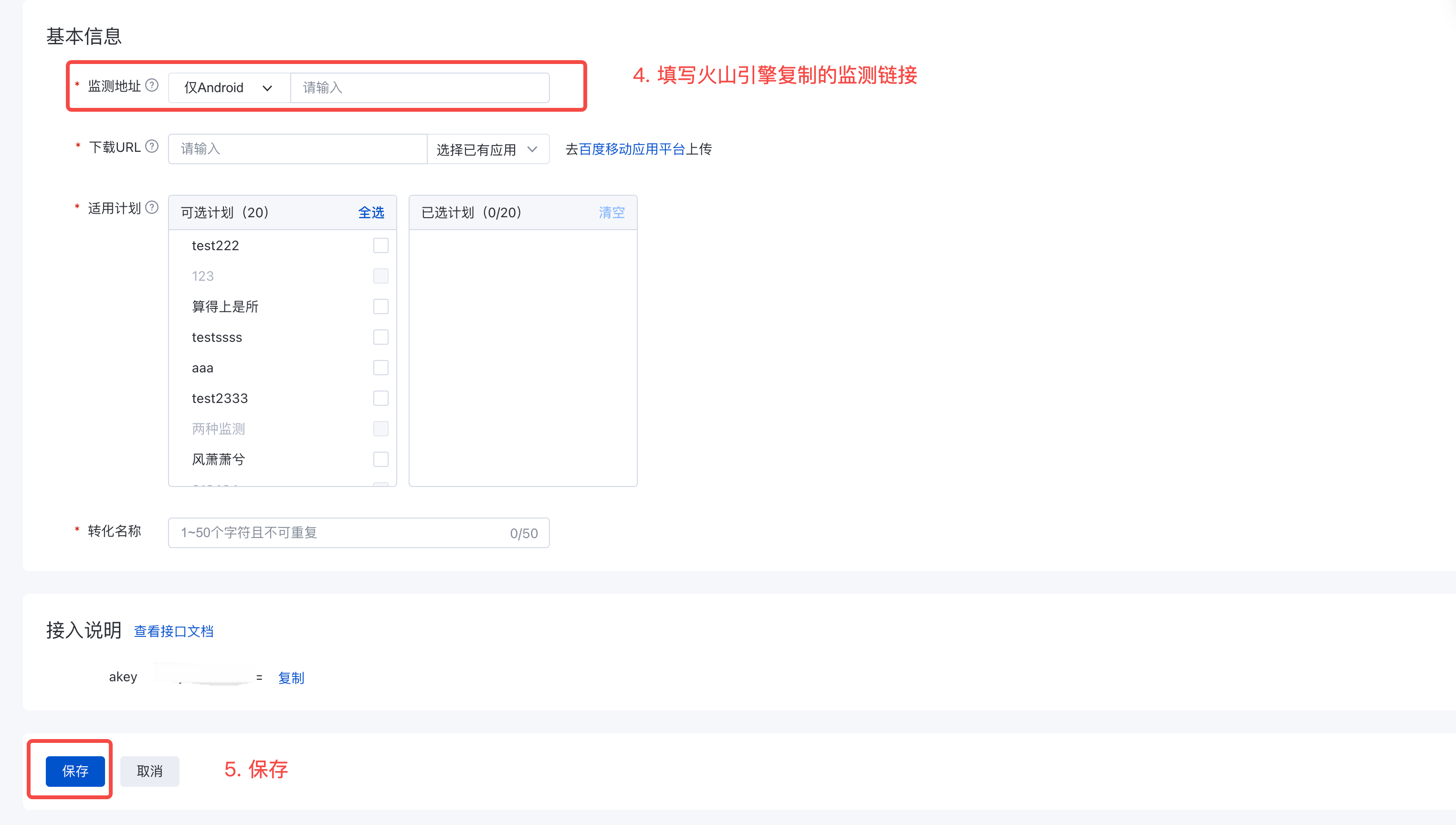Click the 取消 button
Image resolution: width=1456 pixels, height=825 pixels.
point(149,771)
